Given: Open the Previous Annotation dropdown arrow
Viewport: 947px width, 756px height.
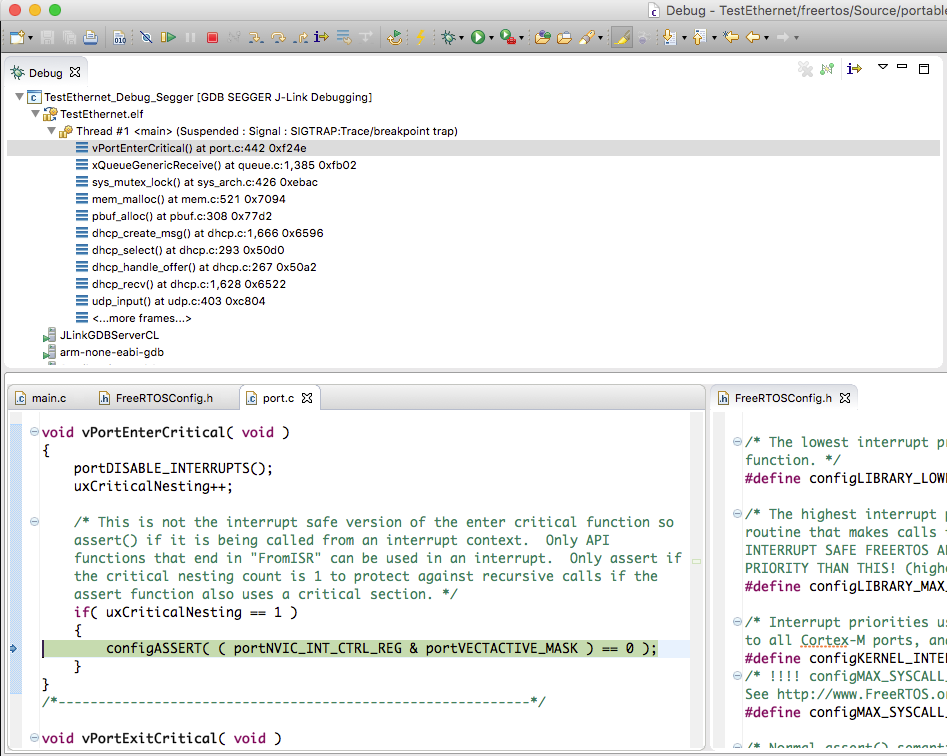Looking at the screenshot, I should pyautogui.click(x=714, y=38).
